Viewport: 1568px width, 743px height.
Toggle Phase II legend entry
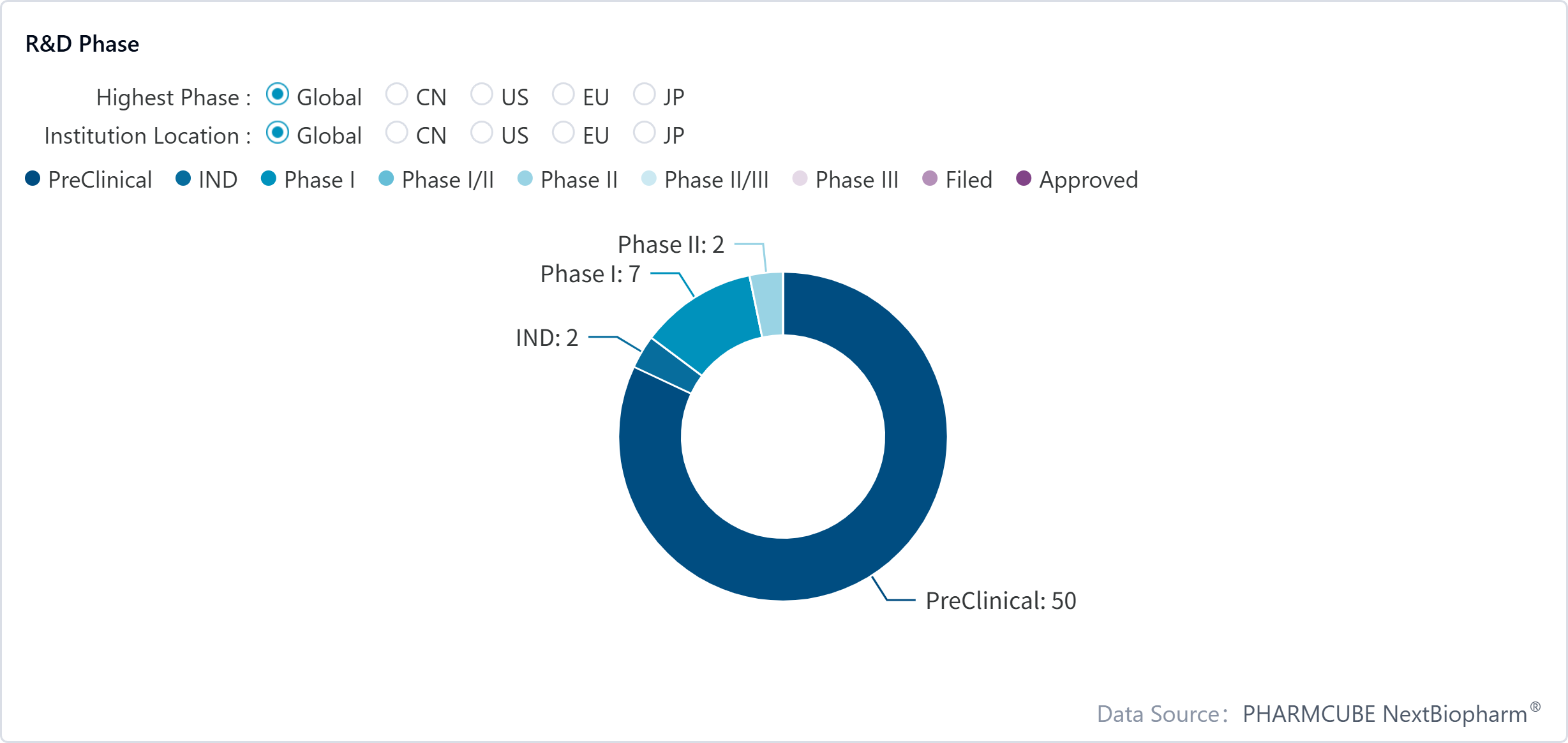tap(525, 179)
